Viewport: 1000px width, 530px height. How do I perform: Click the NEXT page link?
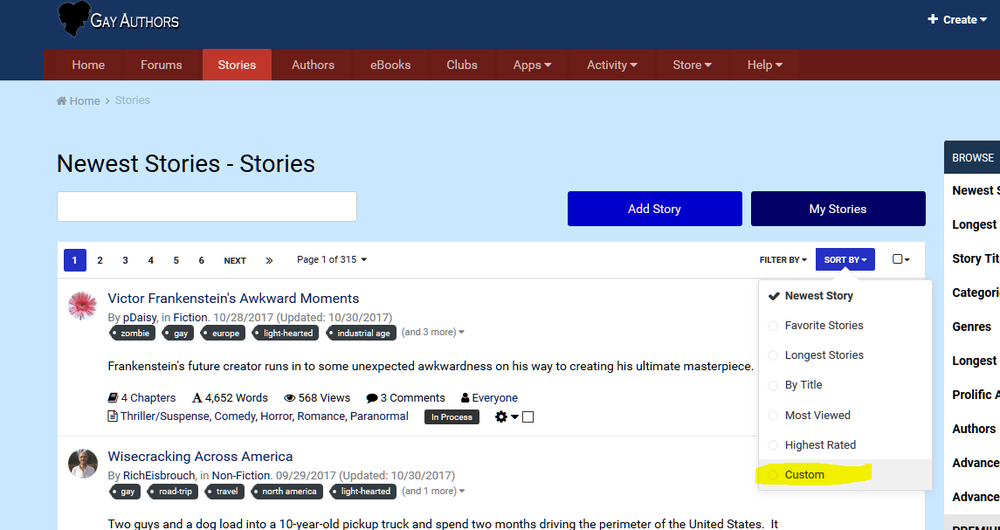235,260
